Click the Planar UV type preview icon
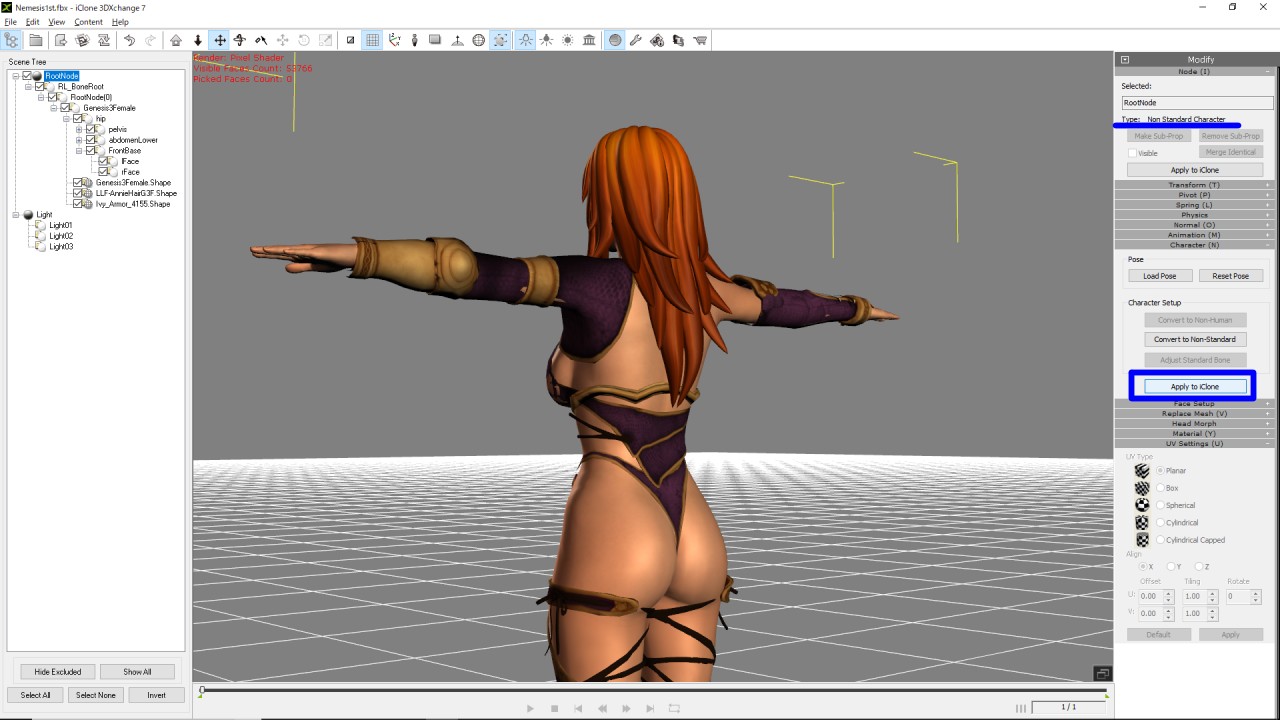1280x720 pixels. (1142, 470)
